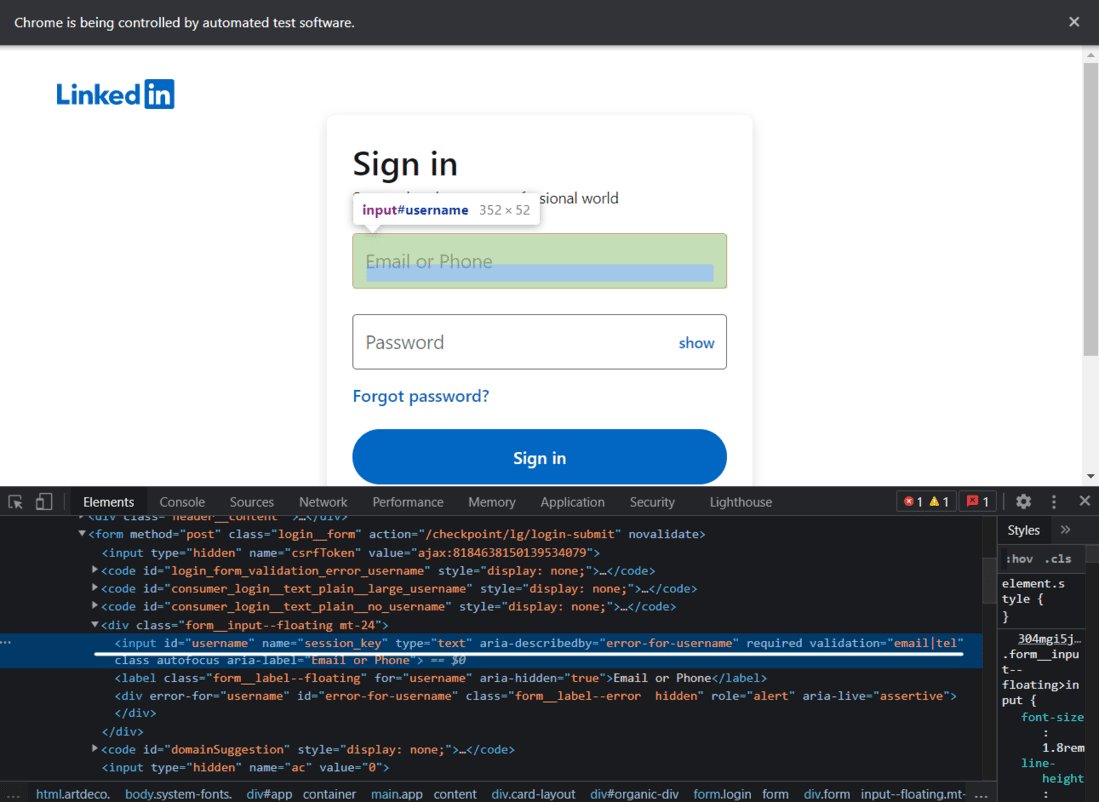Collapse the form login__form node

point(82,533)
